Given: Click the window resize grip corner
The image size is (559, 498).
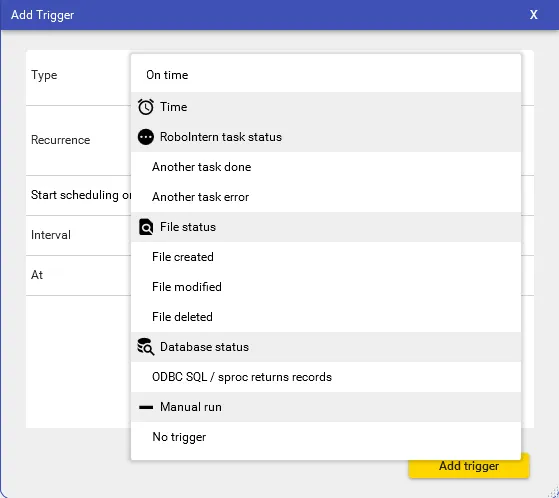Looking at the screenshot, I should (x=554, y=492).
